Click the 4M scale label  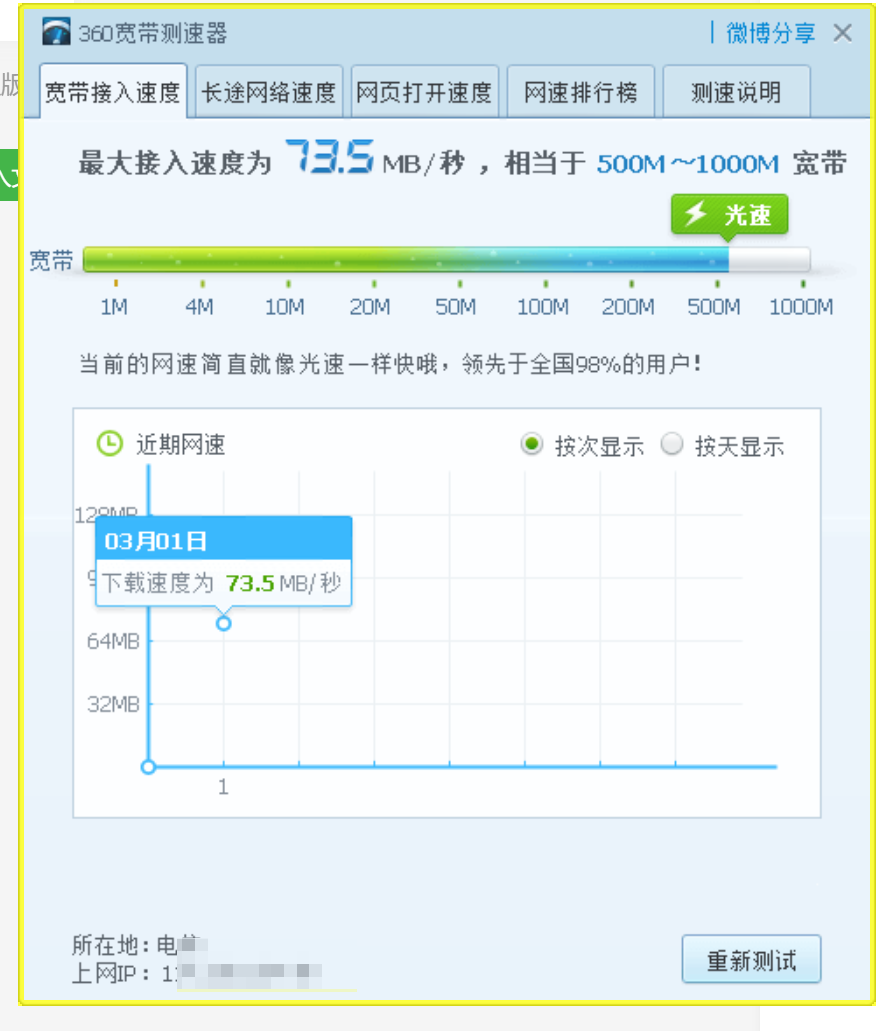199,306
